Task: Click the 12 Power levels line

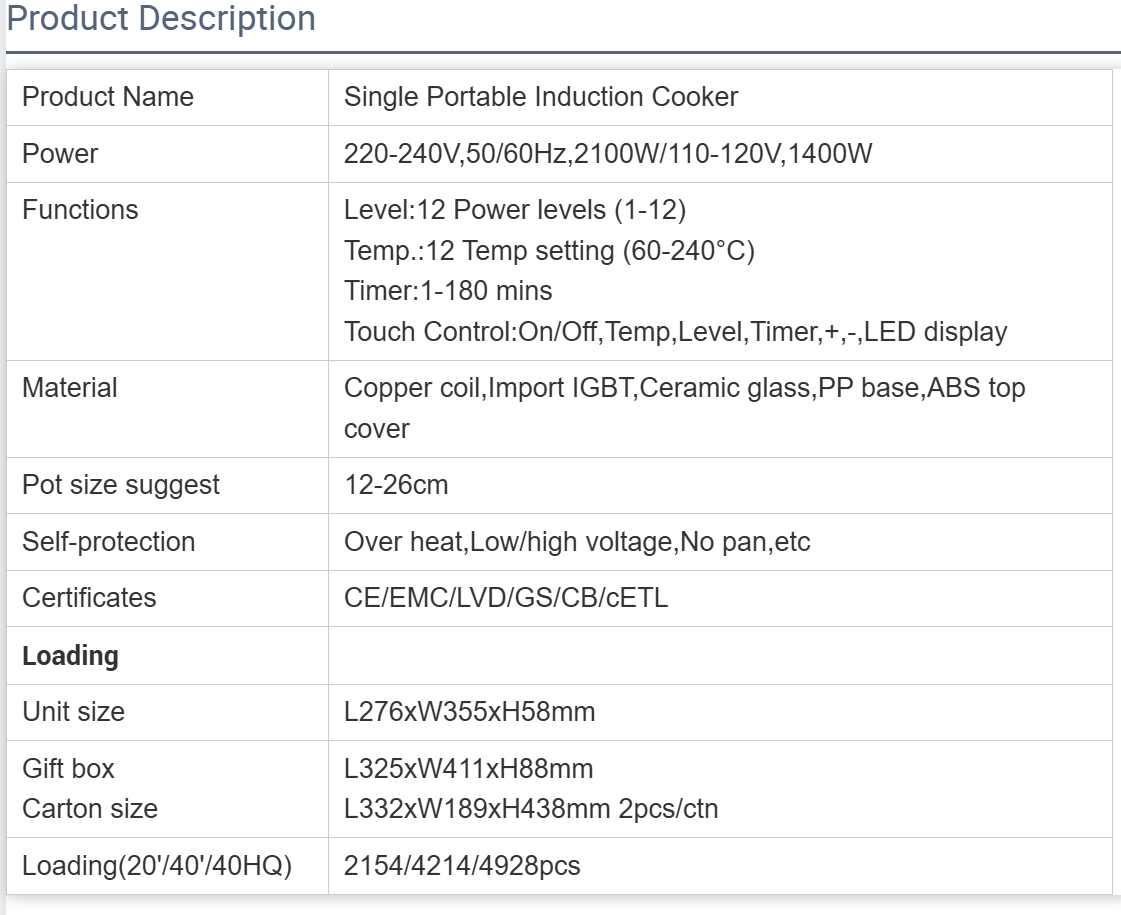Action: pyautogui.click(x=515, y=210)
